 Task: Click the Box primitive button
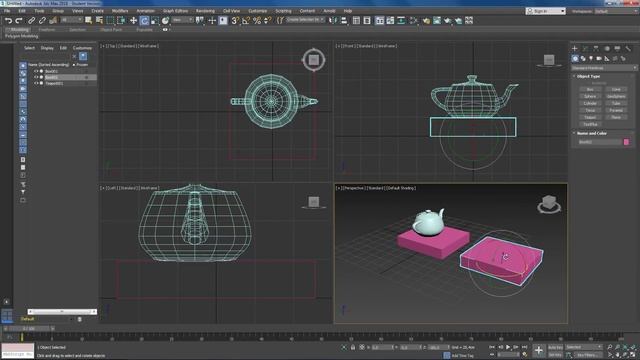[590, 89]
